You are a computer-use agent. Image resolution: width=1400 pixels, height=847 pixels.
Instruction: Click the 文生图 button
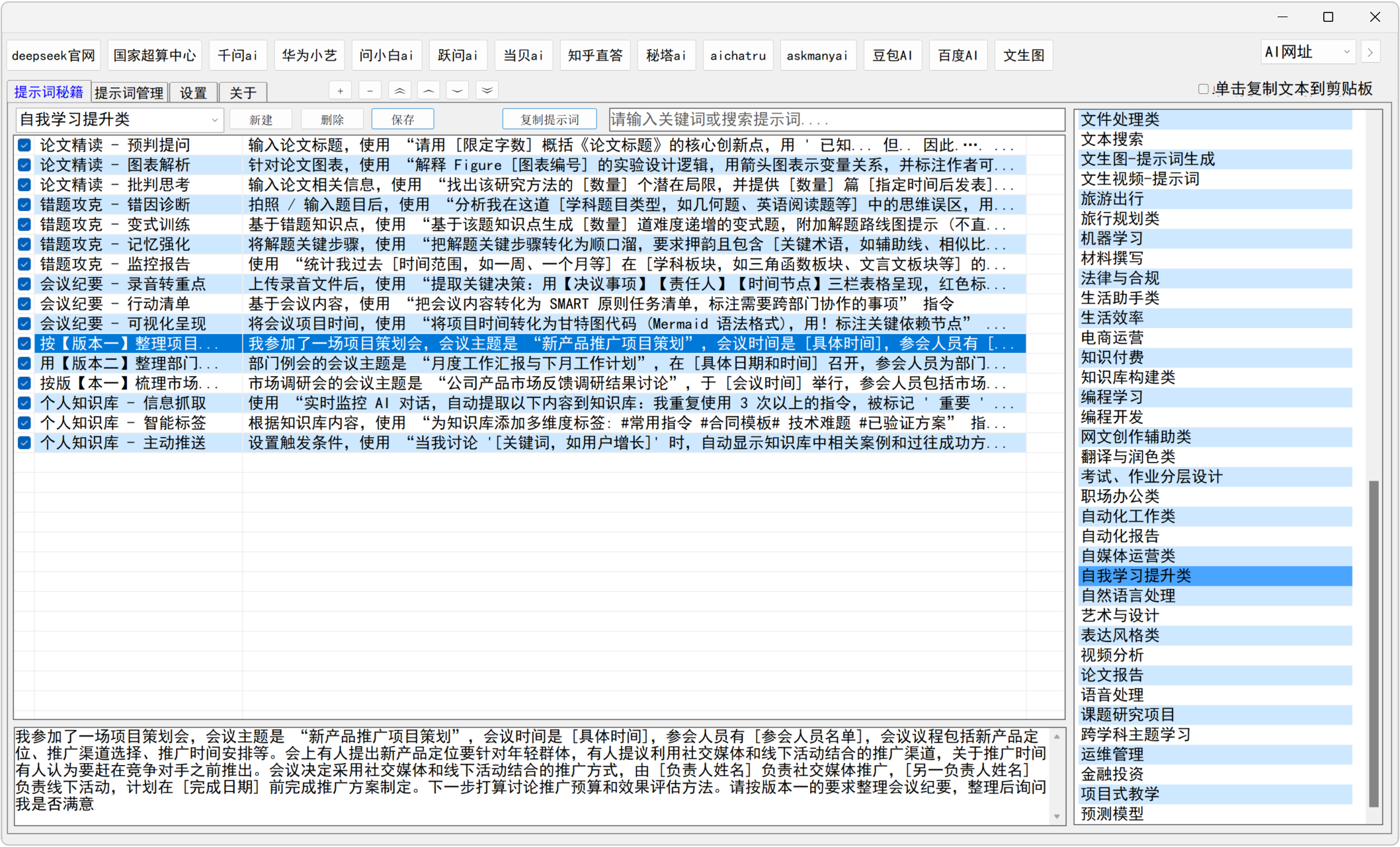1024,56
